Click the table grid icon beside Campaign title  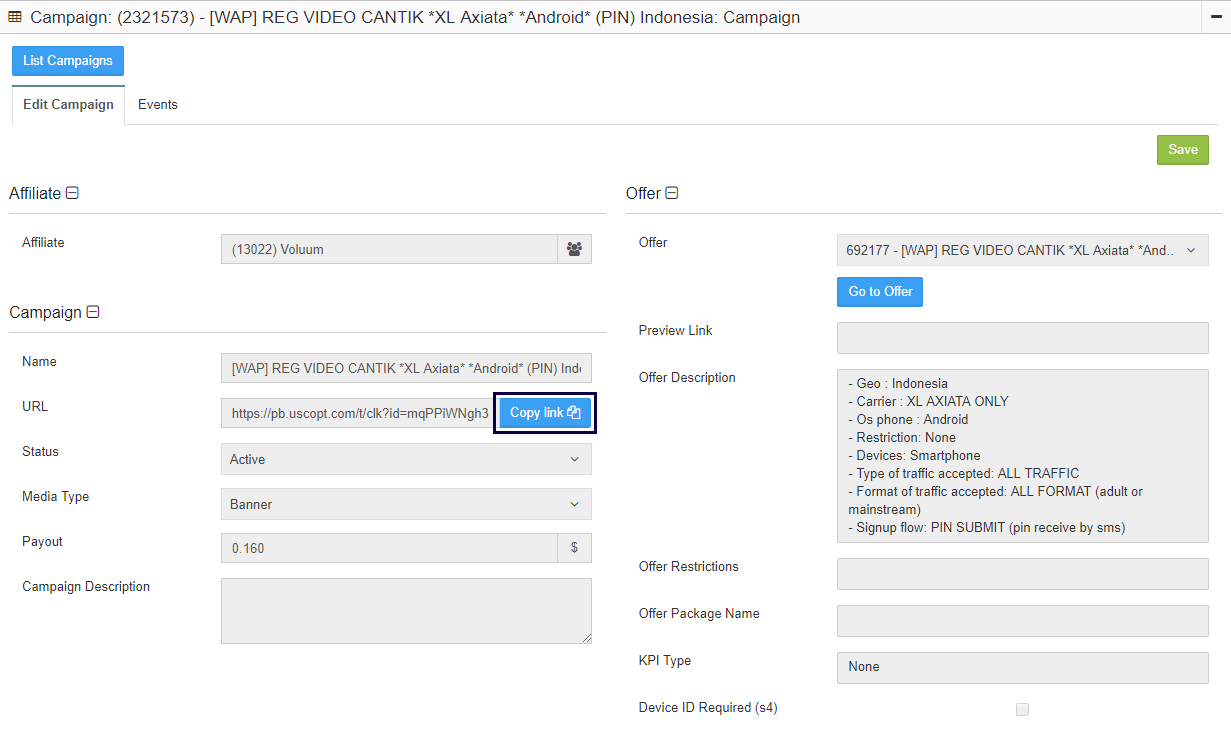point(15,17)
